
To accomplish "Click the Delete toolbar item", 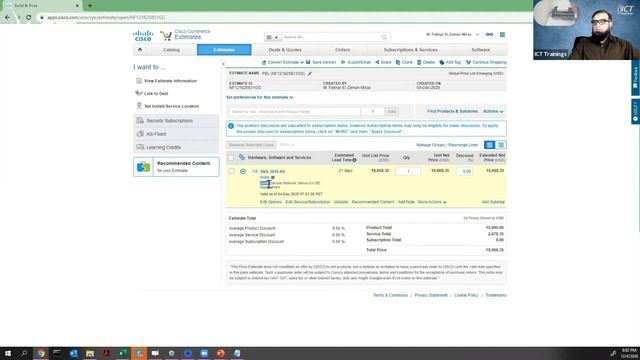I will [426, 62].
